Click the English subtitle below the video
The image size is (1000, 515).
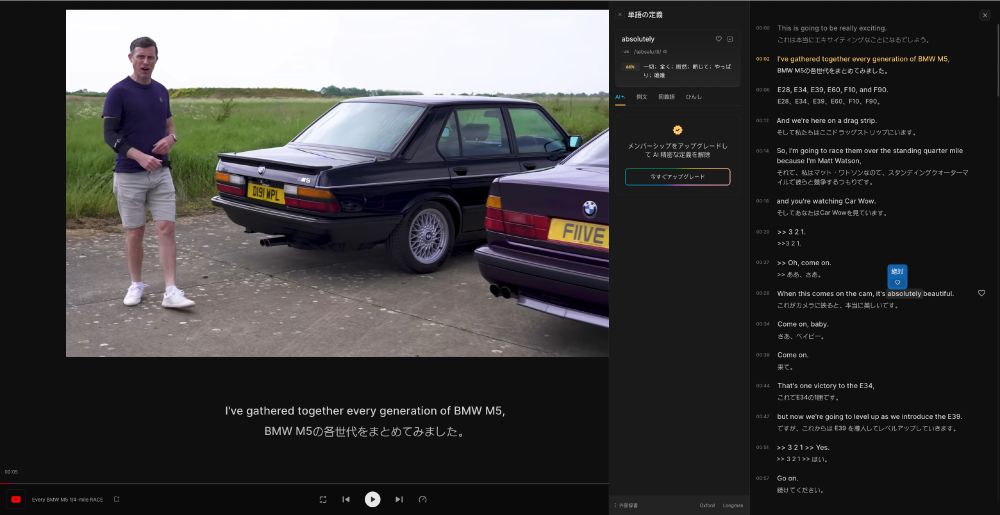[x=365, y=411]
